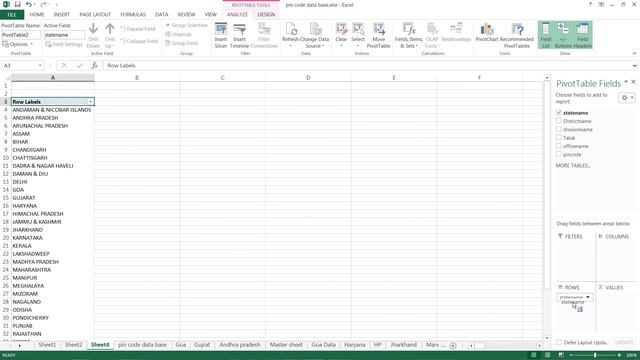
Task: Add a new sheet with plus icon
Action: (453, 346)
